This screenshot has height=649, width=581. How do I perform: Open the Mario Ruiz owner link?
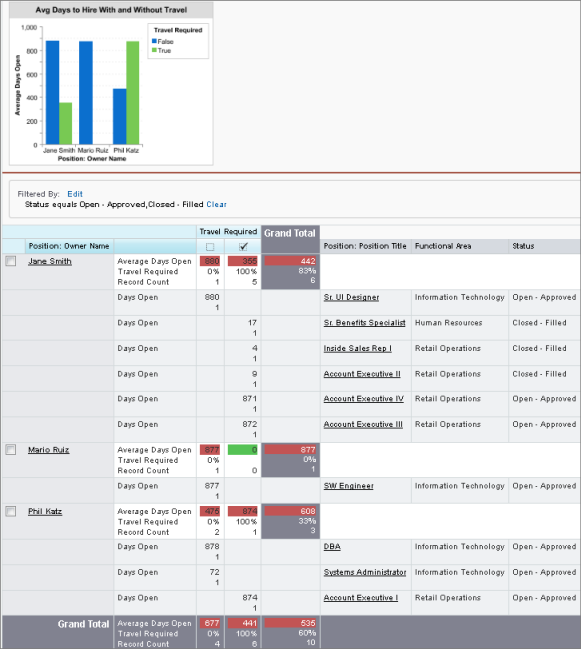48,449
